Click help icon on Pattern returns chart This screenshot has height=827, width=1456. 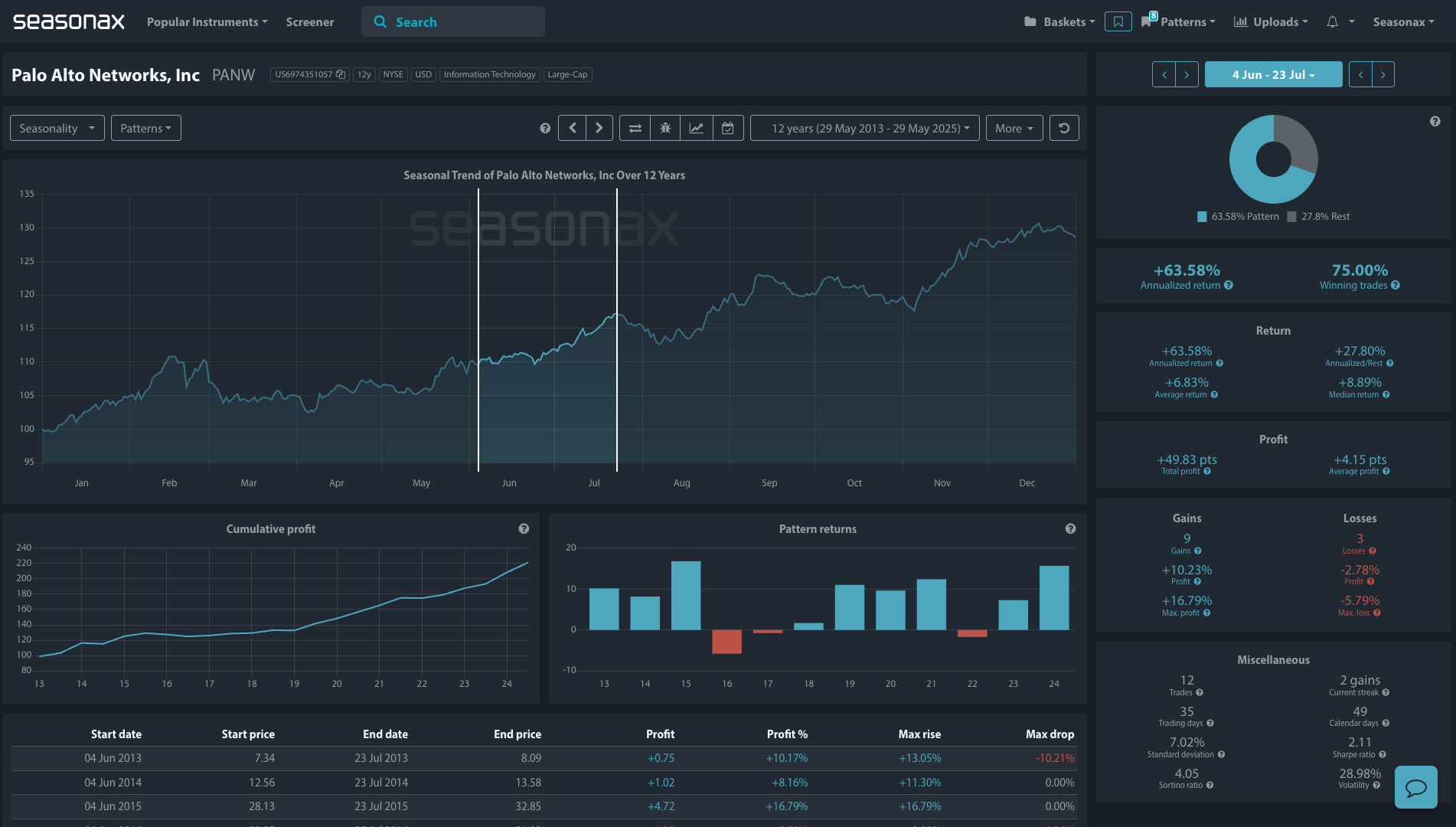tap(1070, 528)
